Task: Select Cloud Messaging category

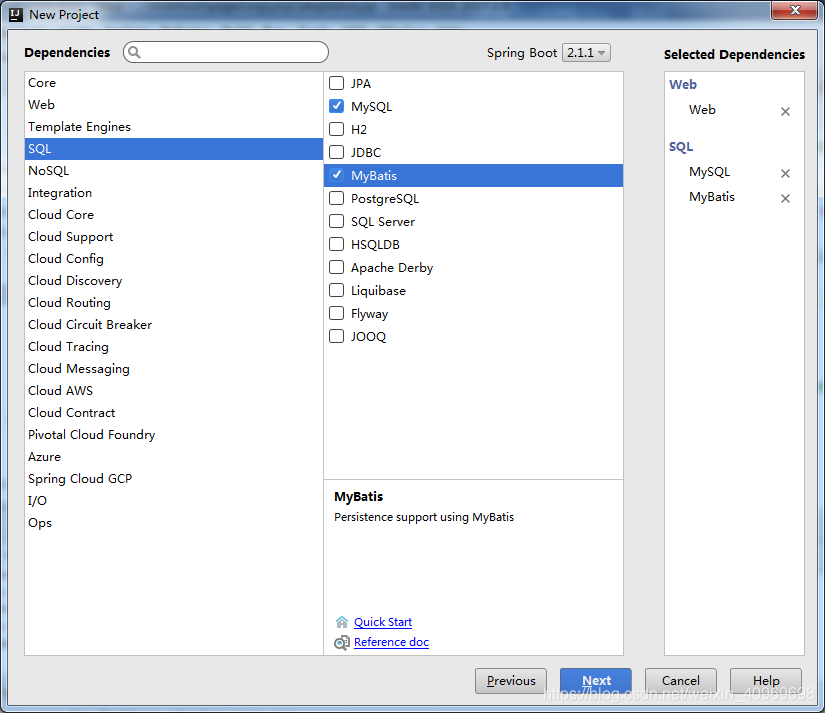Action: pyautogui.click(x=174, y=369)
